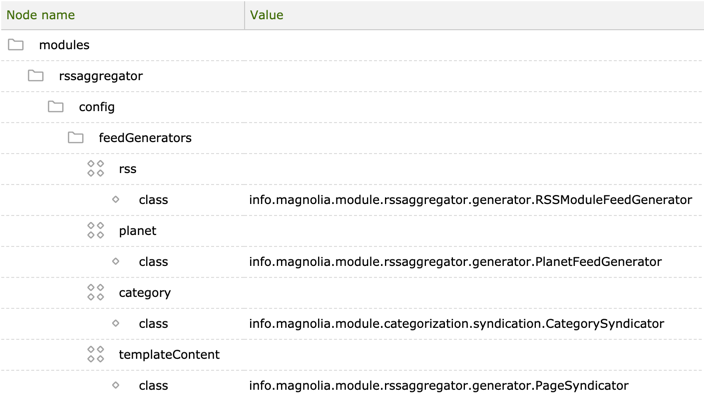Select the modules tree node
This screenshot has height=398, width=704.
64,45
